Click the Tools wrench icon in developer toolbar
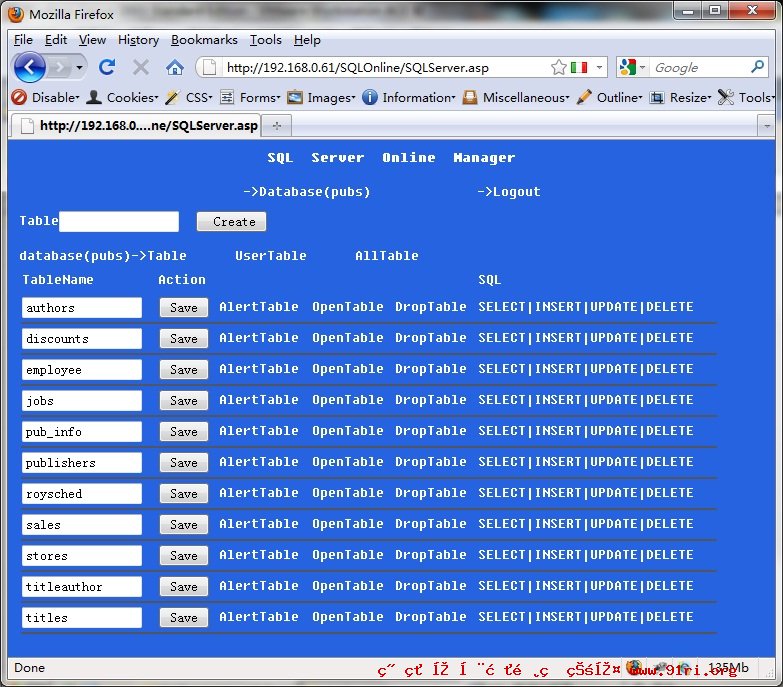The image size is (783, 687). click(x=726, y=97)
